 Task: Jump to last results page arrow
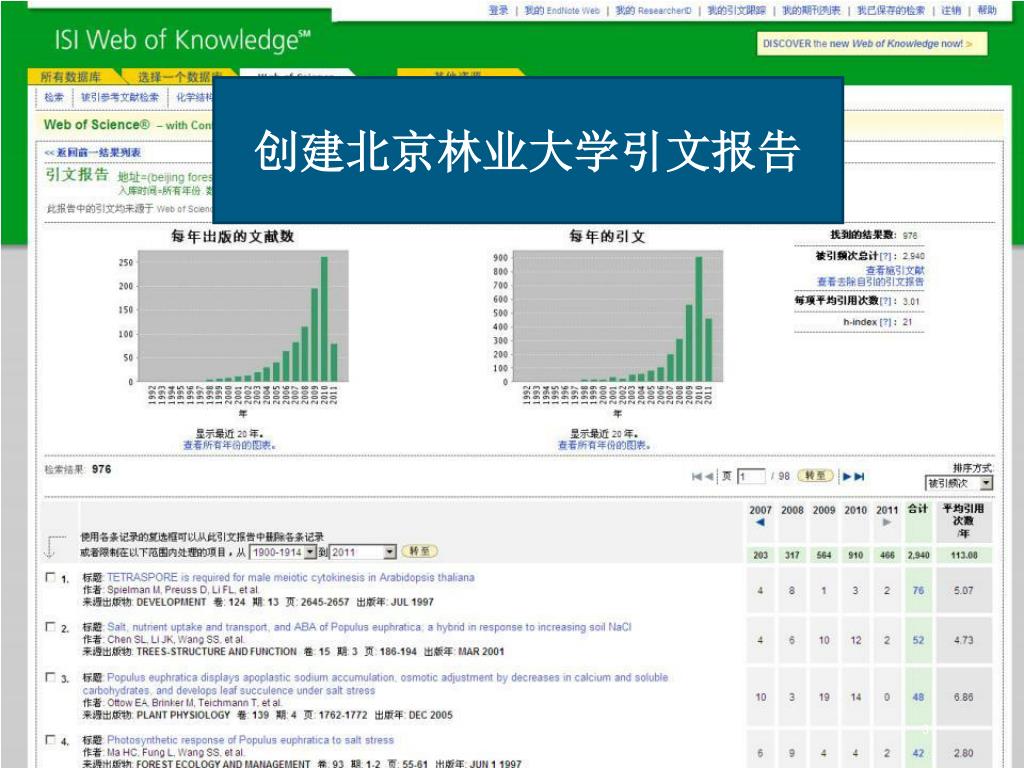[x=859, y=477]
